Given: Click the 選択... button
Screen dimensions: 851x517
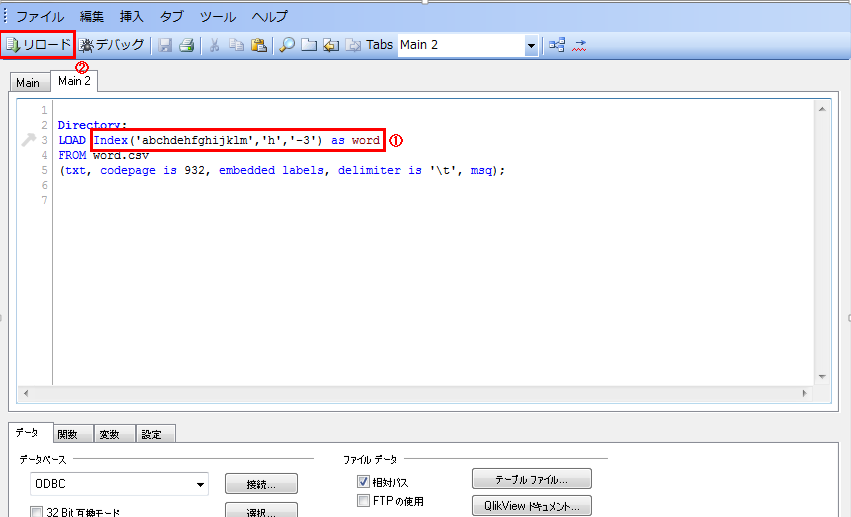Looking at the screenshot, I should 261,510.
